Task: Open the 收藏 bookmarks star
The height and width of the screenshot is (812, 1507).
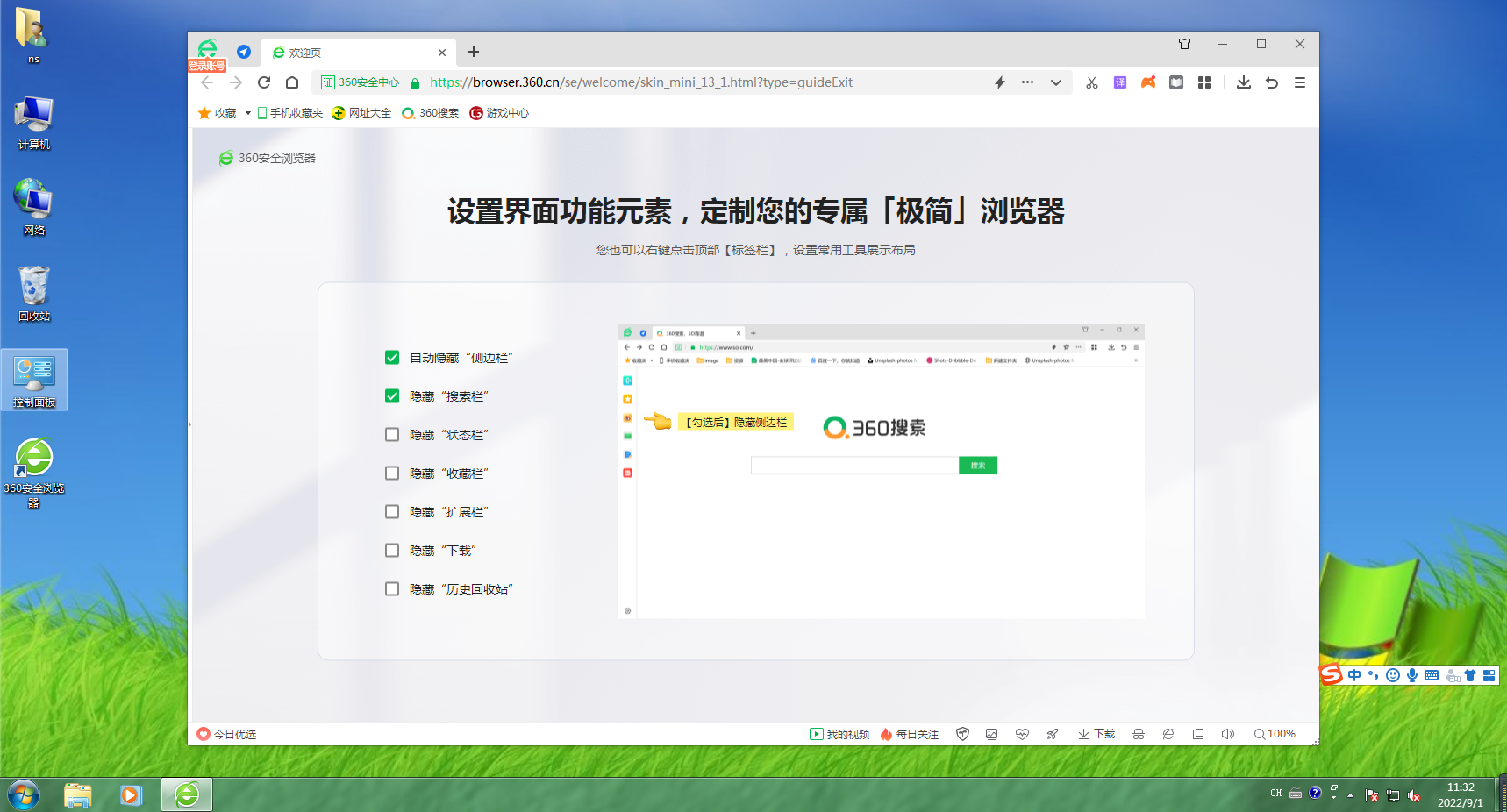Action: (217, 113)
